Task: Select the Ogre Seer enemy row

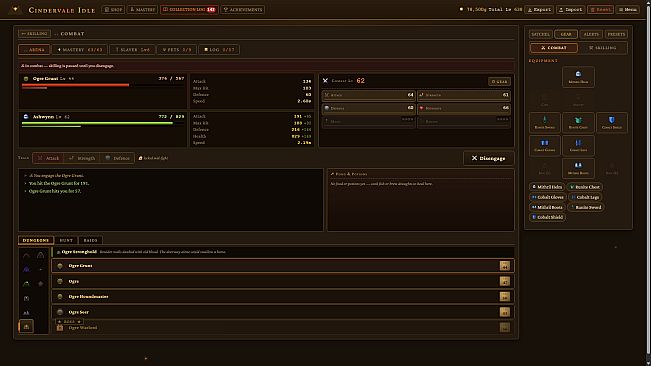Action: click(283, 312)
